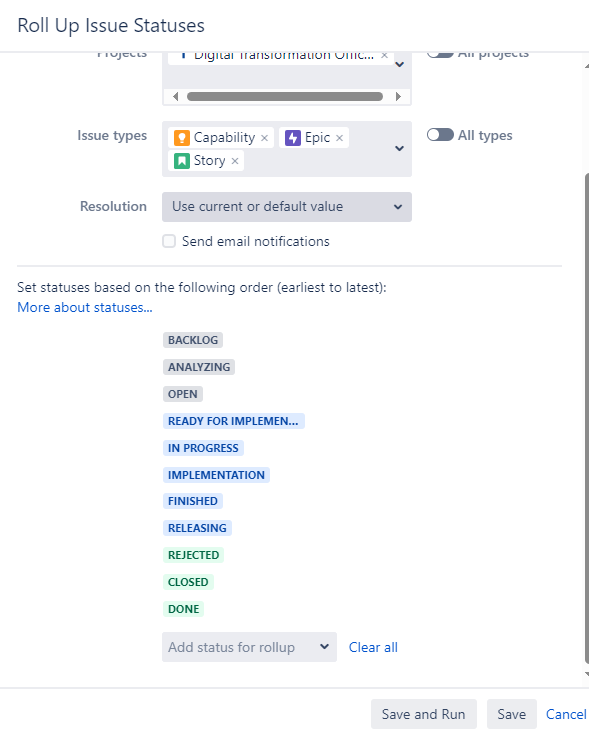Image resolution: width=589 pixels, height=738 pixels.
Task: Click the purple Epic lightning icon
Action: pyautogui.click(x=293, y=138)
